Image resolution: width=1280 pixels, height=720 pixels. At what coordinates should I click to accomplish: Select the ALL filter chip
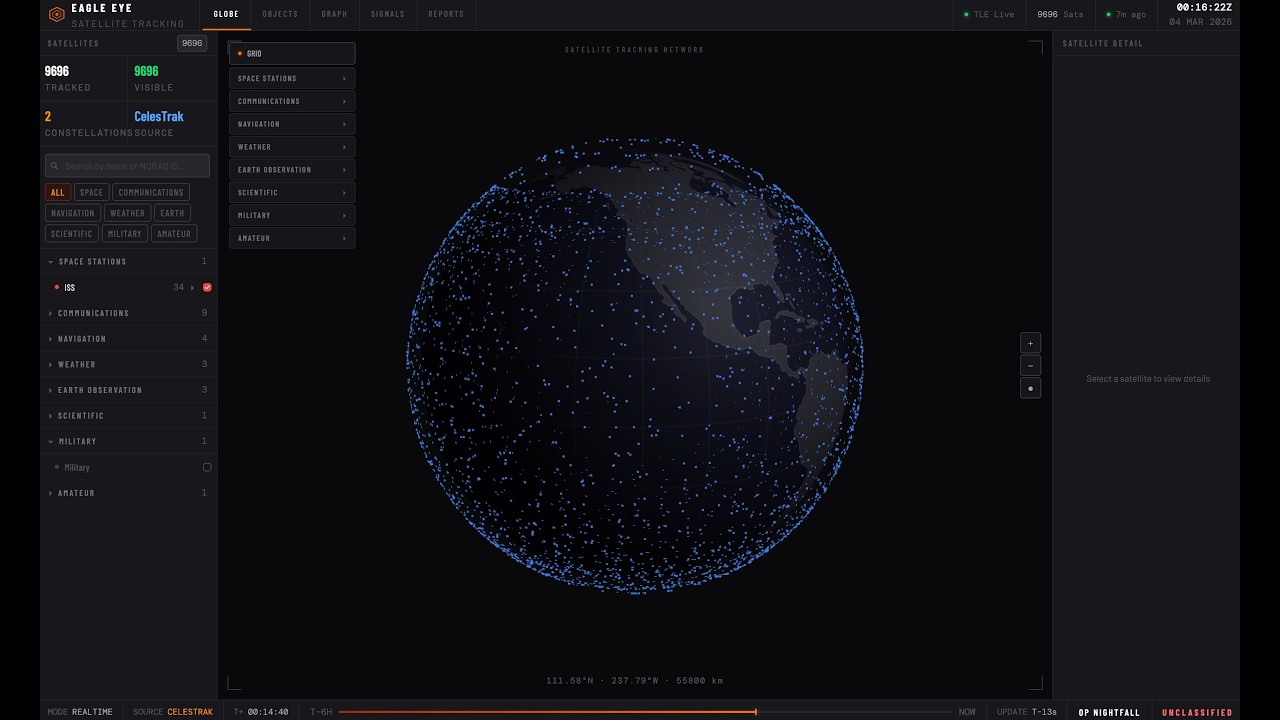pos(57,192)
